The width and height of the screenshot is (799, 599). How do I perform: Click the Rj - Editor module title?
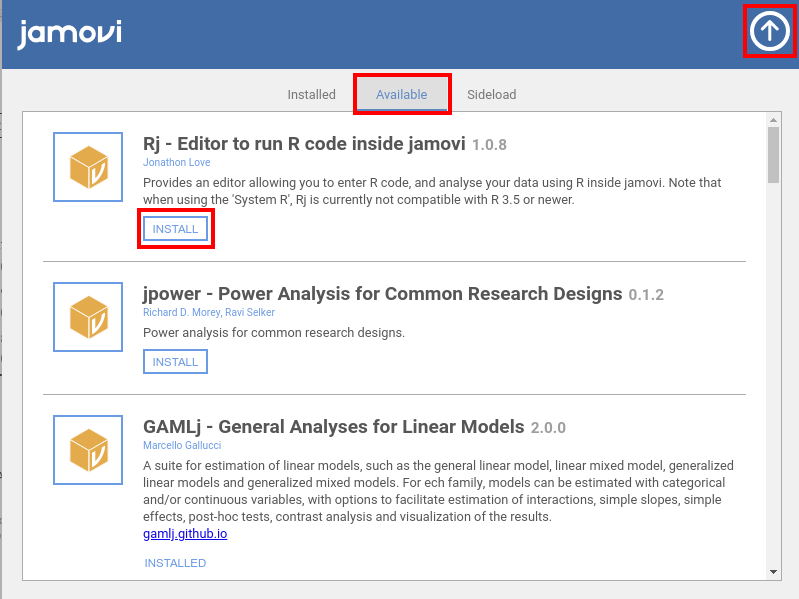(304, 144)
